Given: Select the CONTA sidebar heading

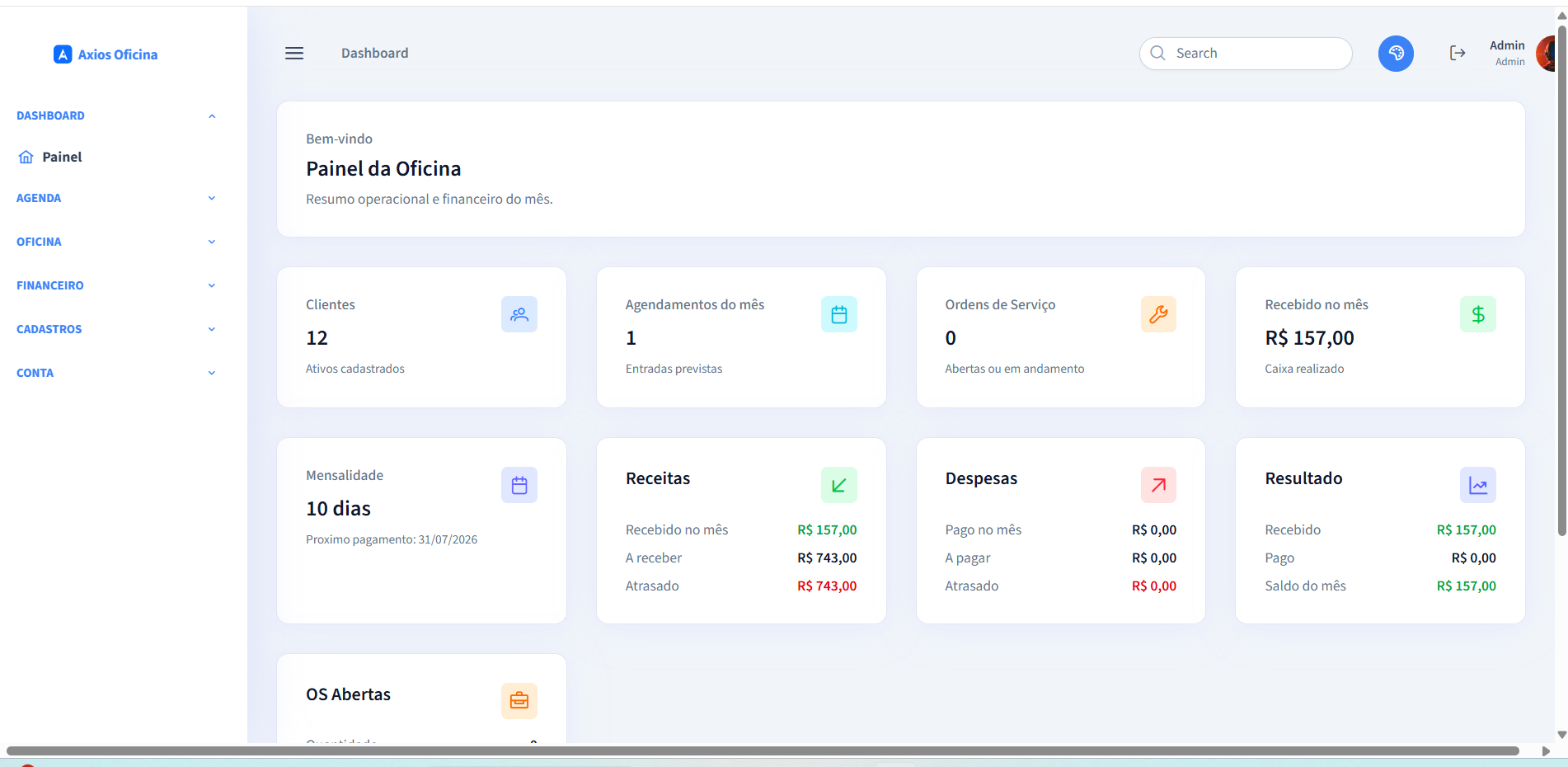Looking at the screenshot, I should pyautogui.click(x=35, y=373).
